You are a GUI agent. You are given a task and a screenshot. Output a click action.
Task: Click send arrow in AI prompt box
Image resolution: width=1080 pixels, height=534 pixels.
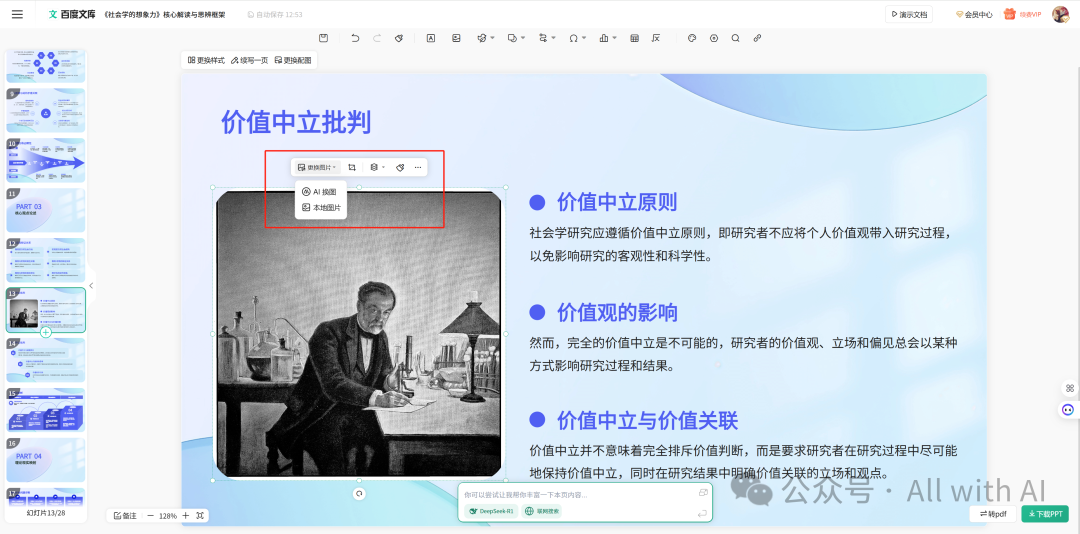click(702, 513)
